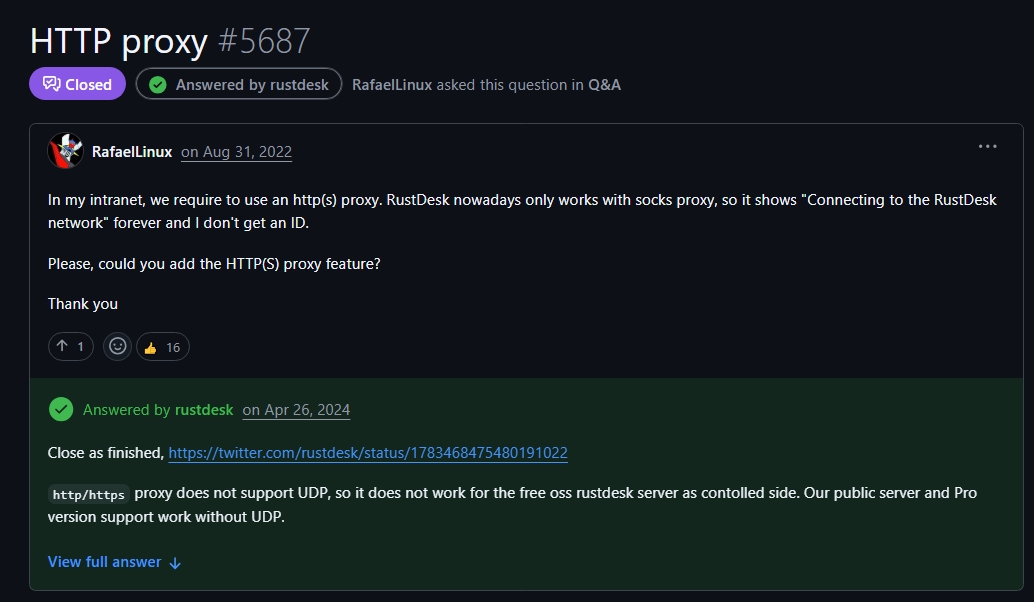Image resolution: width=1034 pixels, height=602 pixels.
Task: Click the #5687 discussion number
Action: pyautogui.click(x=264, y=41)
